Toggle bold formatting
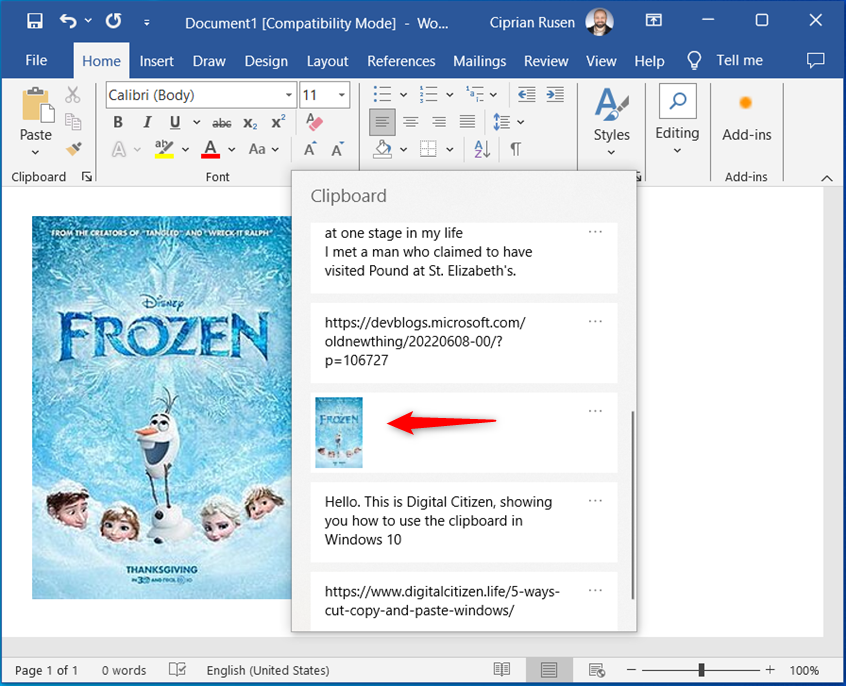846x686 pixels. pos(118,123)
